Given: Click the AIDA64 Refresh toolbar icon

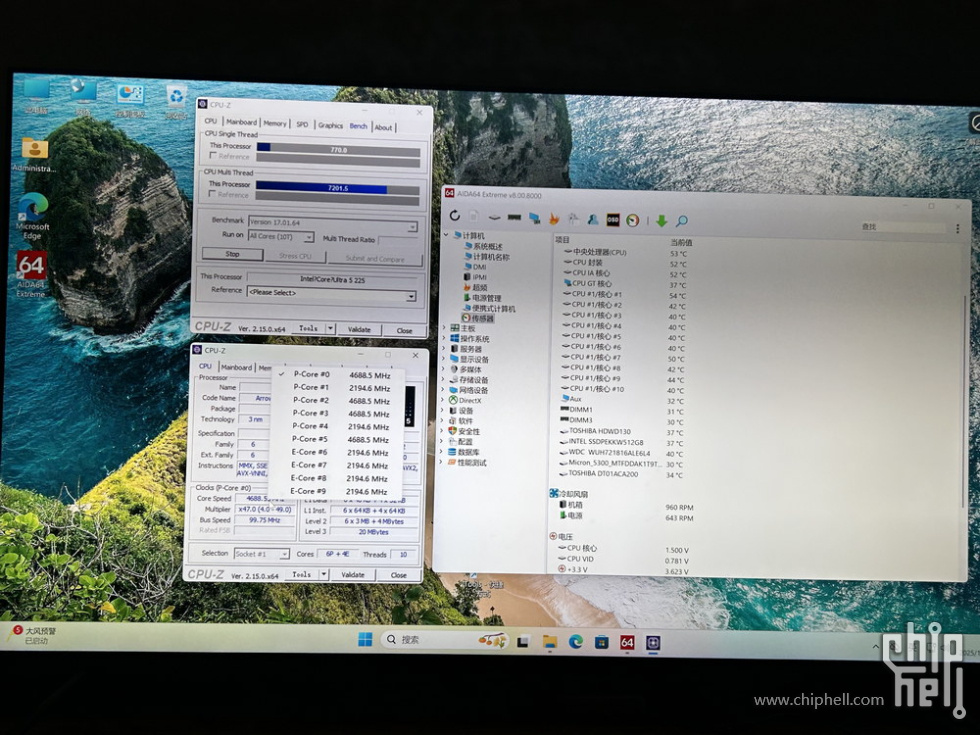Looking at the screenshot, I should (x=454, y=217).
